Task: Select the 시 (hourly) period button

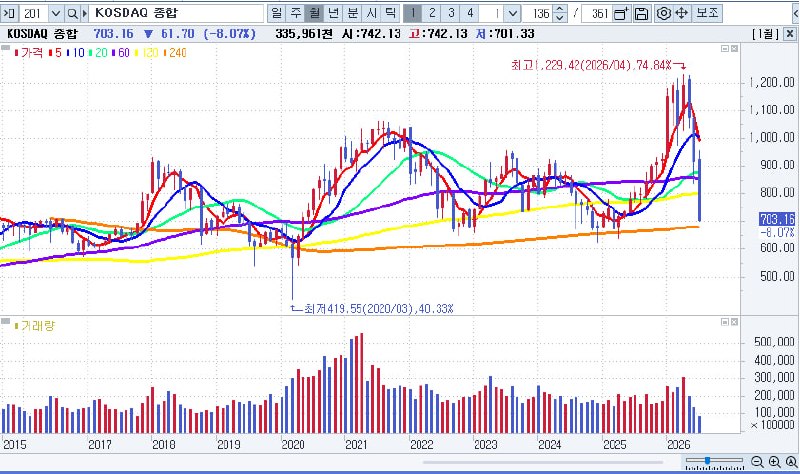Action: [371, 13]
